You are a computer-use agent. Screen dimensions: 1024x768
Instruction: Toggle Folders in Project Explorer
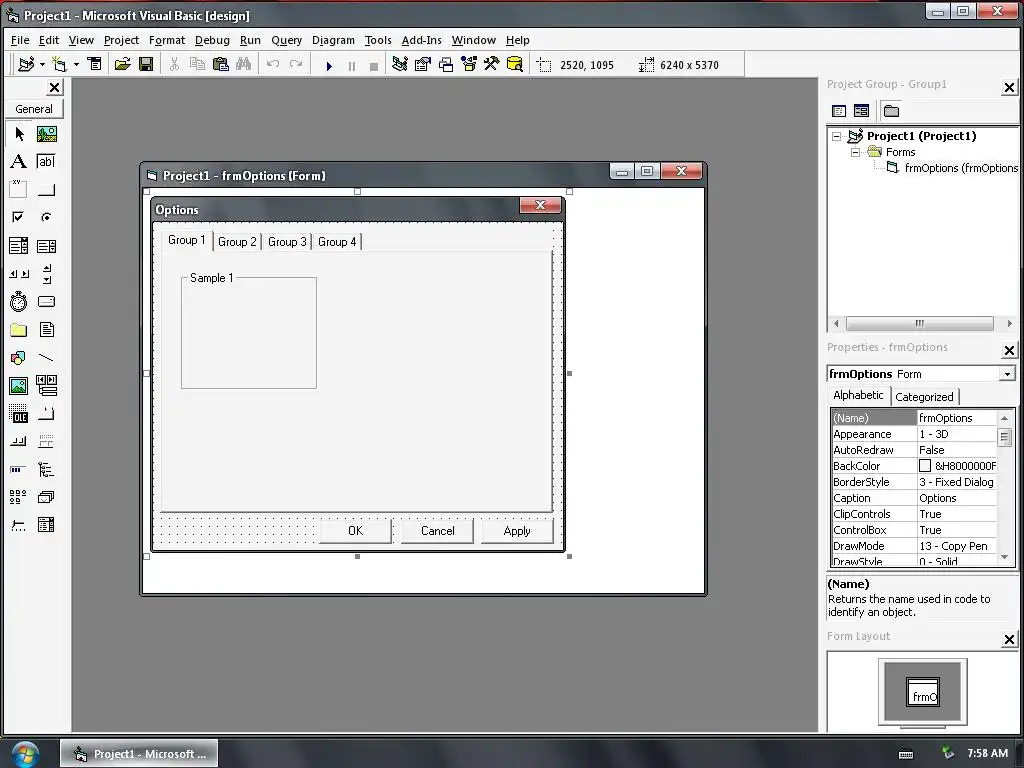click(x=891, y=111)
